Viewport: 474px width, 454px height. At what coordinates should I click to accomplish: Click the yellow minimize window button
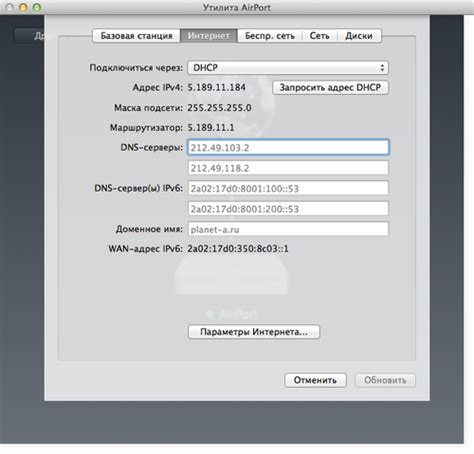click(x=23, y=7)
